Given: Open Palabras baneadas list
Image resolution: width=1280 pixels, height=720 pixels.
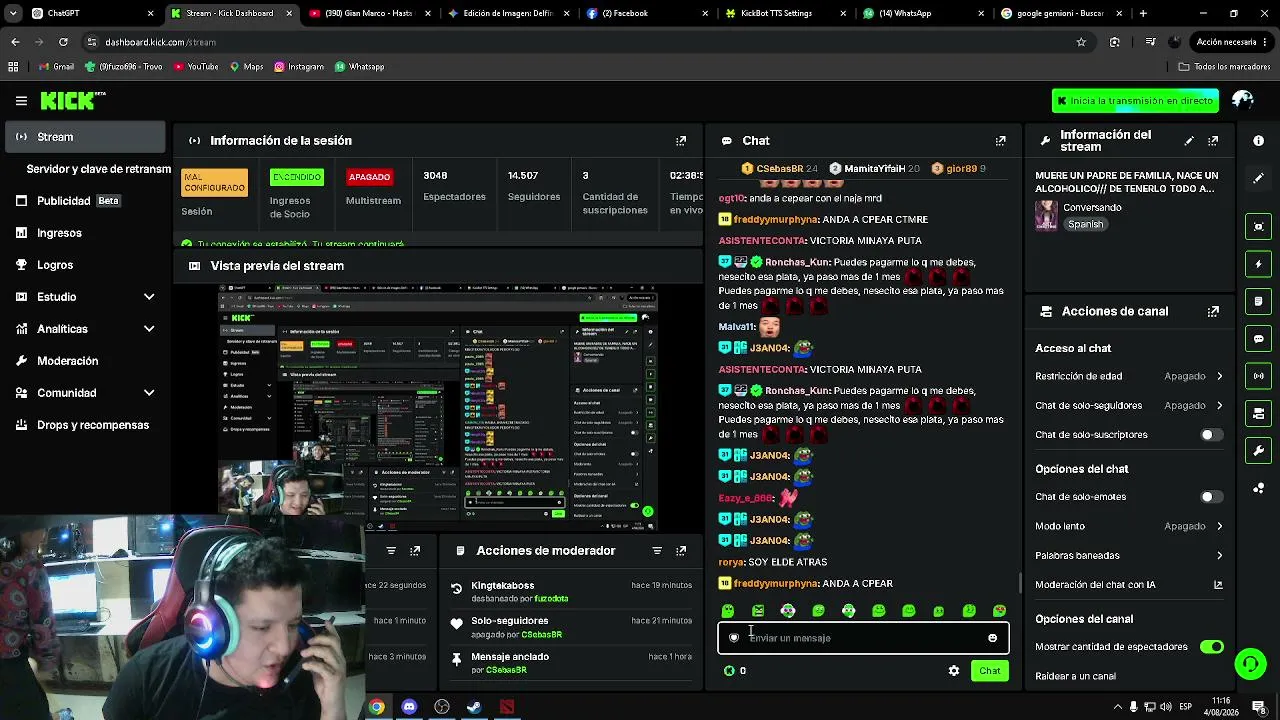Looking at the screenshot, I should point(1130,555).
